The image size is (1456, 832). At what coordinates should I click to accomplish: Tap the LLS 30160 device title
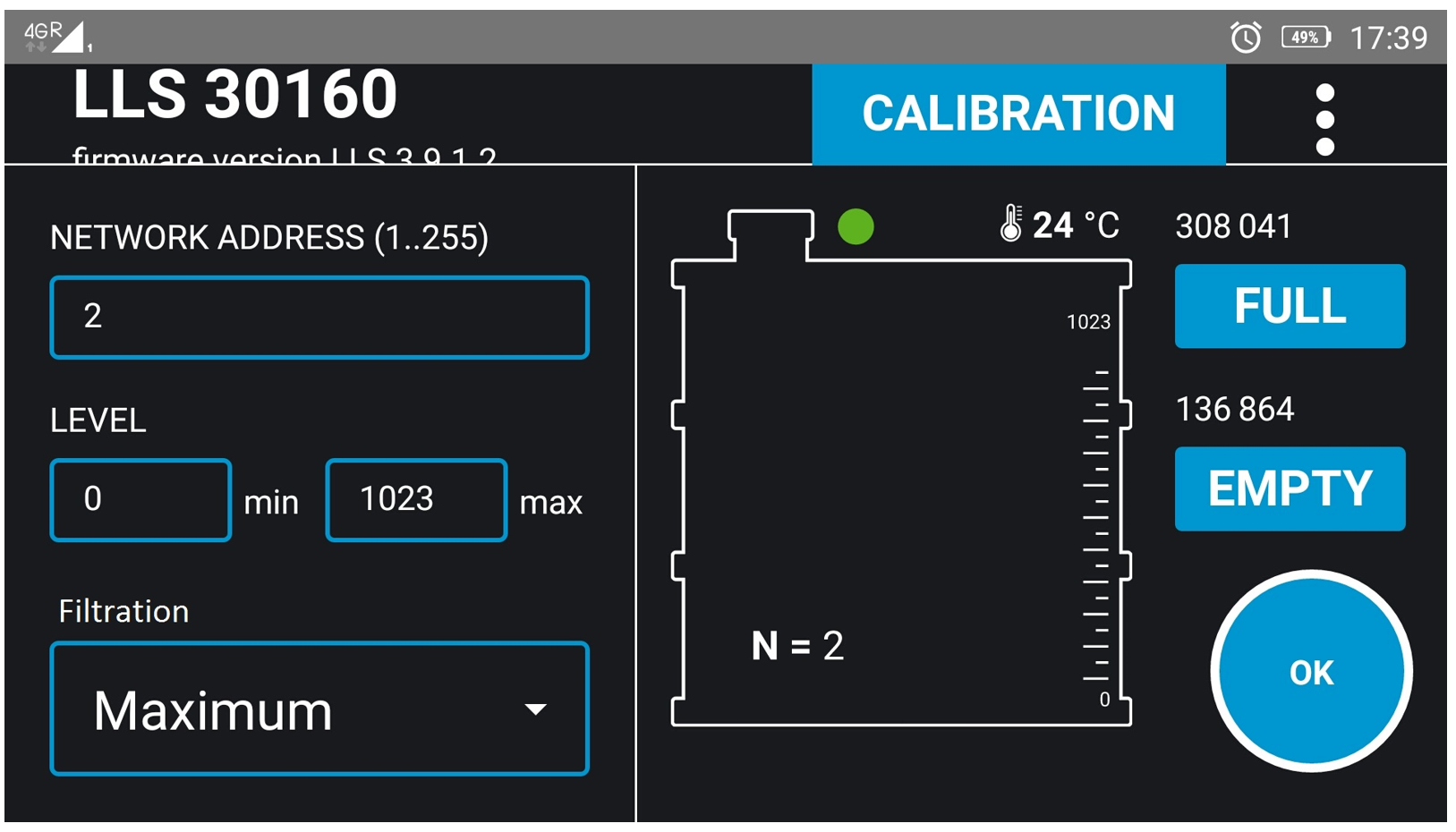click(x=235, y=95)
